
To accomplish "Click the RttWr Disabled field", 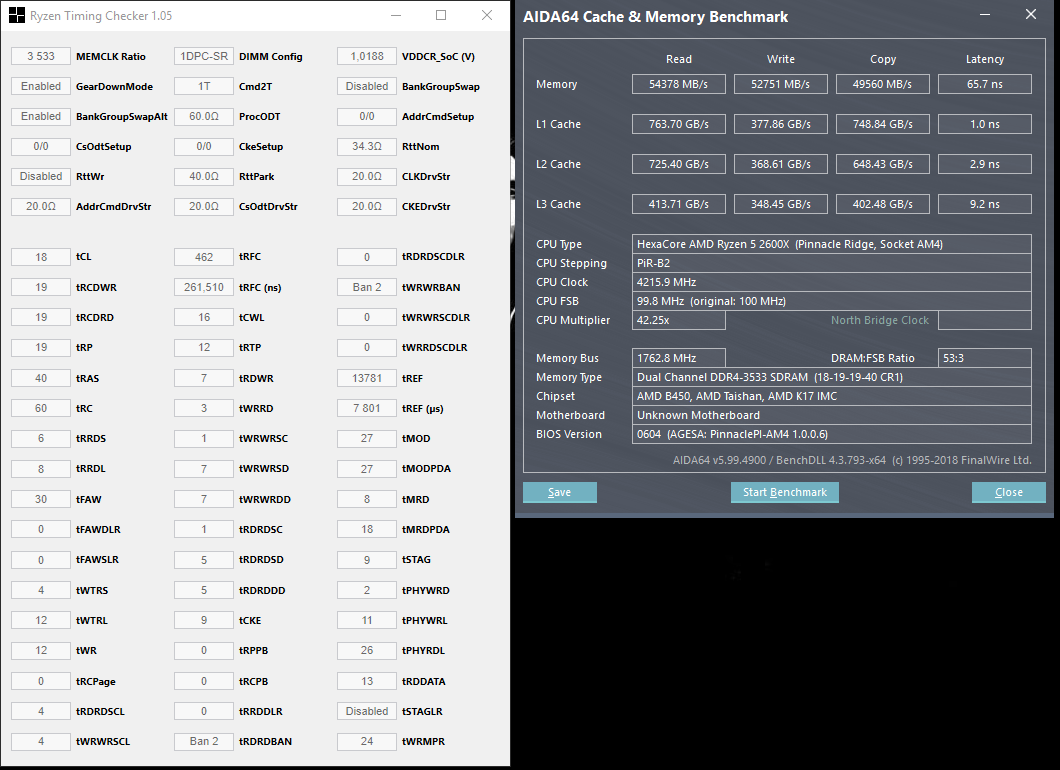I will [x=41, y=176].
